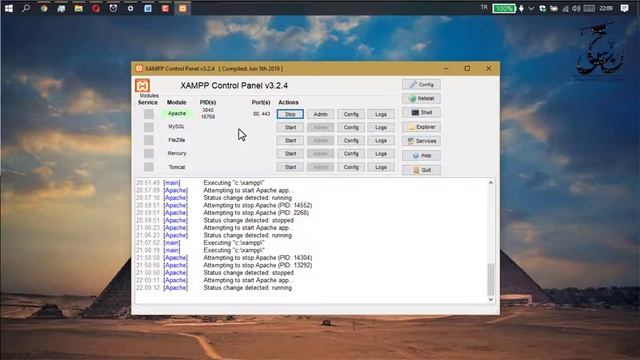Viewport: 640px width, 360px height.
Task: Open the Settings gear in the taskbar
Action: [x=131, y=8]
